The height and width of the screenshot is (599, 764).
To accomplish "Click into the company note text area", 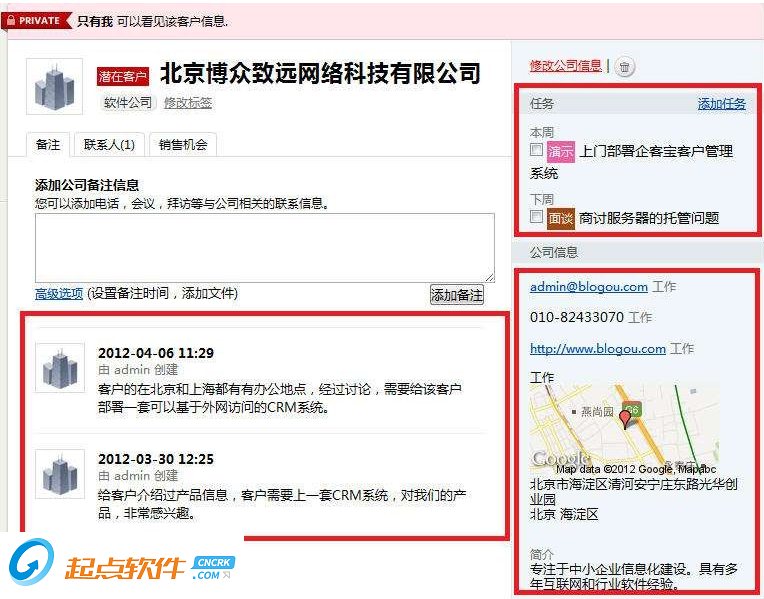I will [x=265, y=248].
